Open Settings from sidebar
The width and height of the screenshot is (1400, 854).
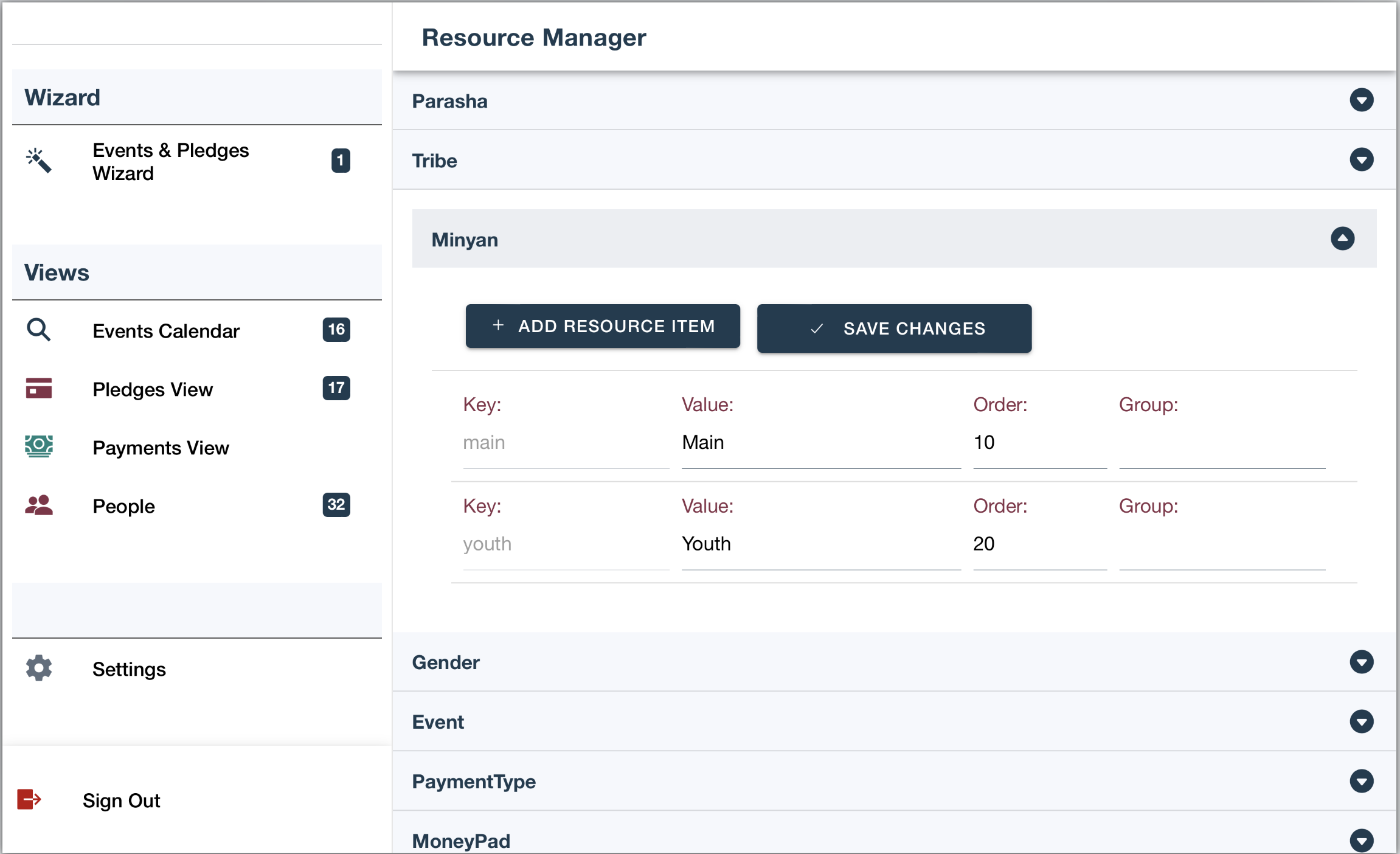197,668
